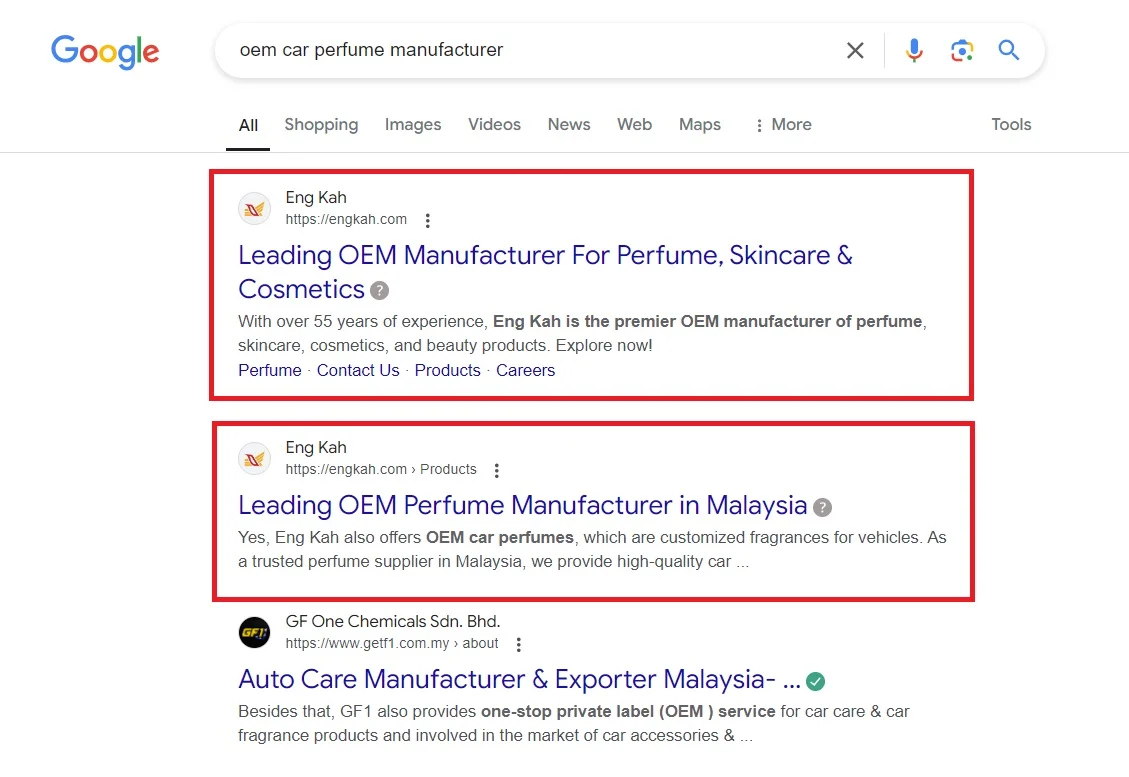Switch to the Shopping tab
This screenshot has width=1129, height=777.
tap(321, 125)
